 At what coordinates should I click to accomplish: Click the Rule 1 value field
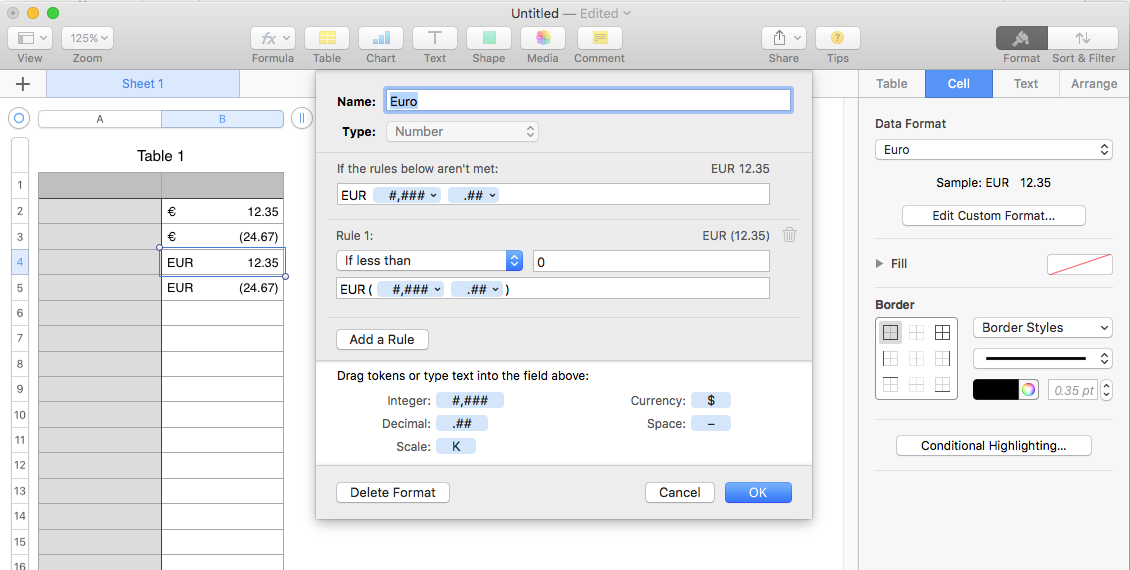651,261
